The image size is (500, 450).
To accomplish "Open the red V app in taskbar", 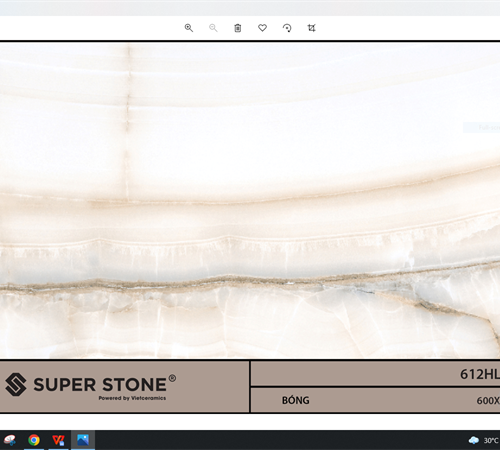I will tap(58, 440).
